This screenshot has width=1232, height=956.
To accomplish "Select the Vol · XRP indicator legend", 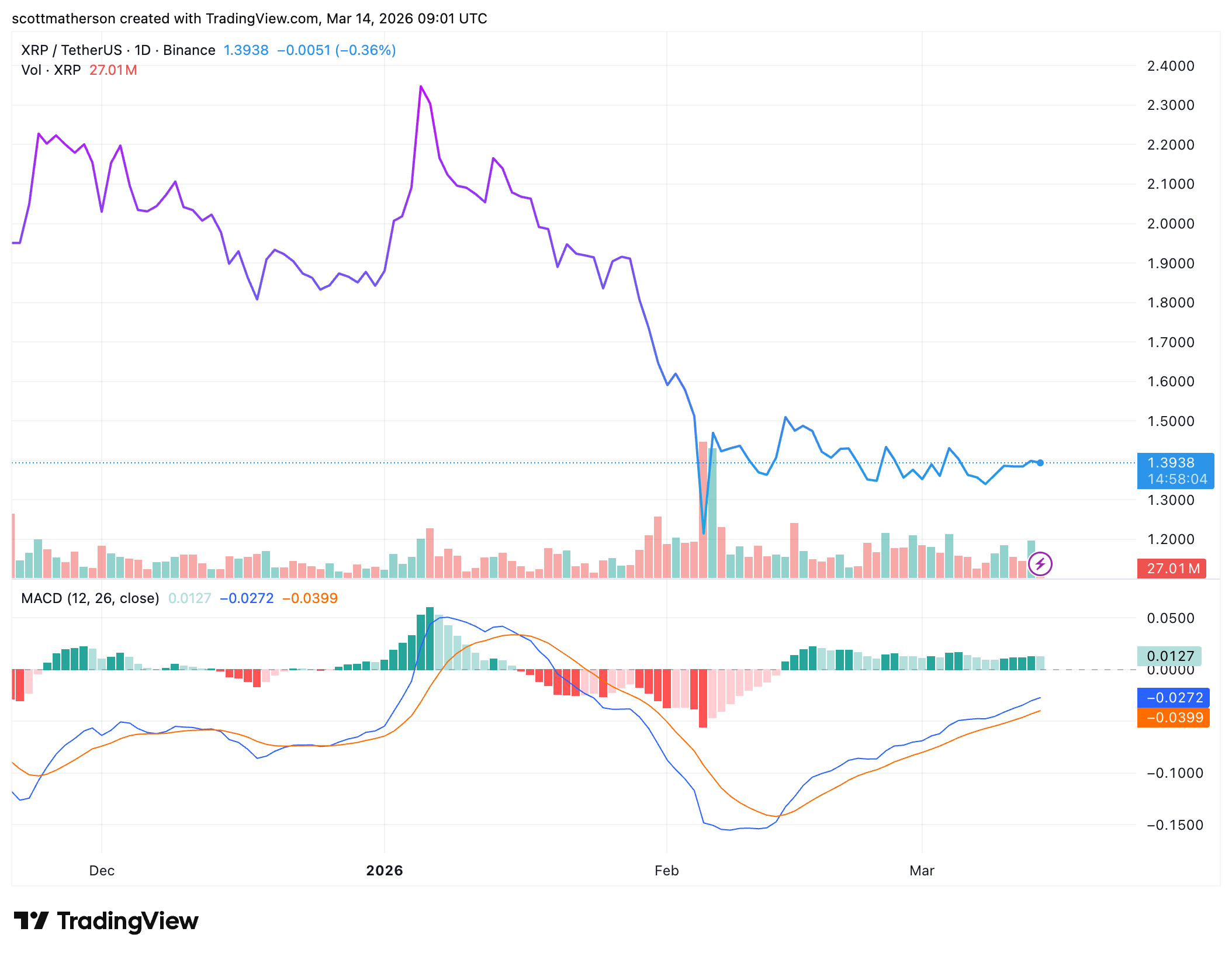I will (x=51, y=70).
